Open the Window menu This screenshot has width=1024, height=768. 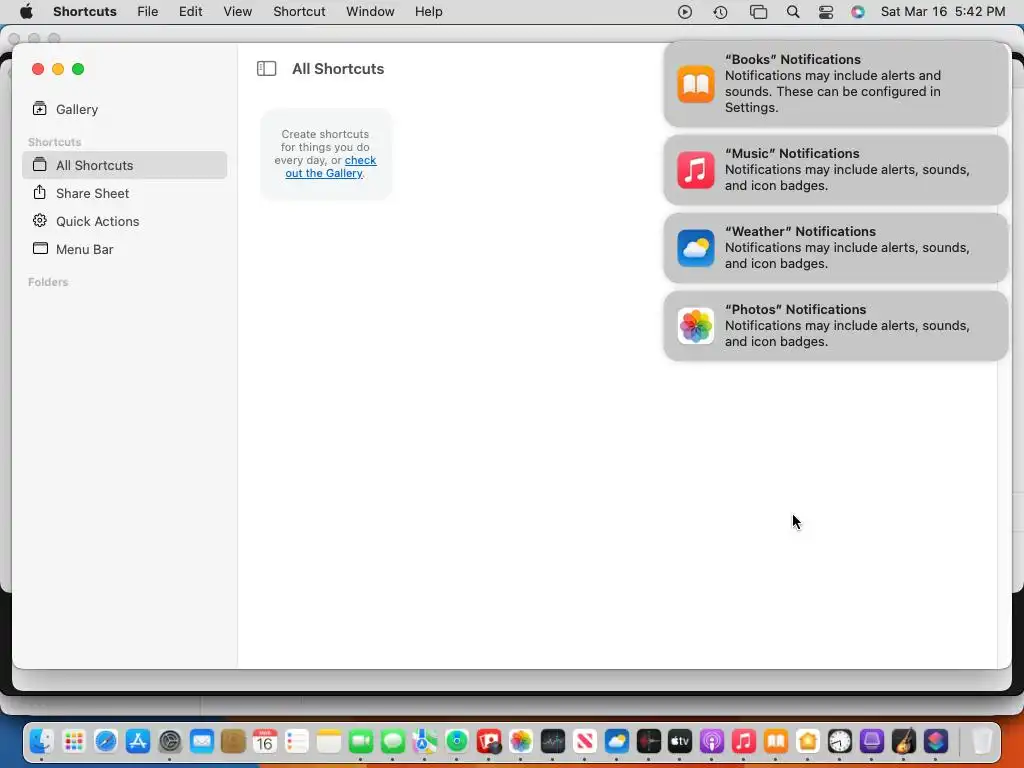(x=370, y=12)
